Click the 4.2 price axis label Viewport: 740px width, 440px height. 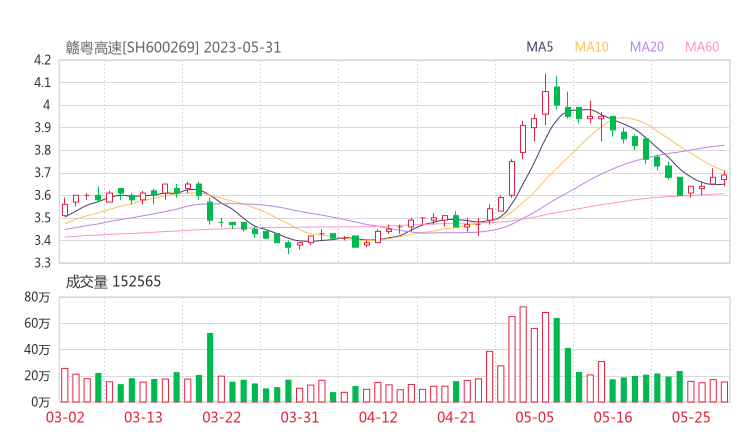(42, 60)
